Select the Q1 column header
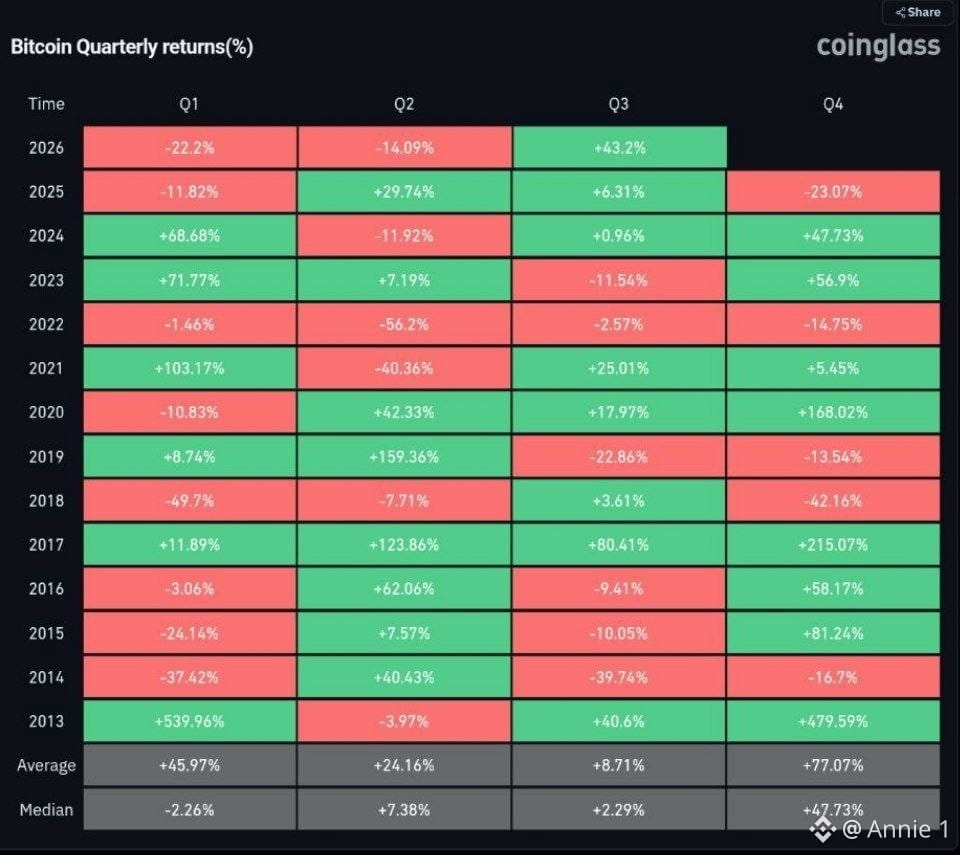 coord(189,104)
